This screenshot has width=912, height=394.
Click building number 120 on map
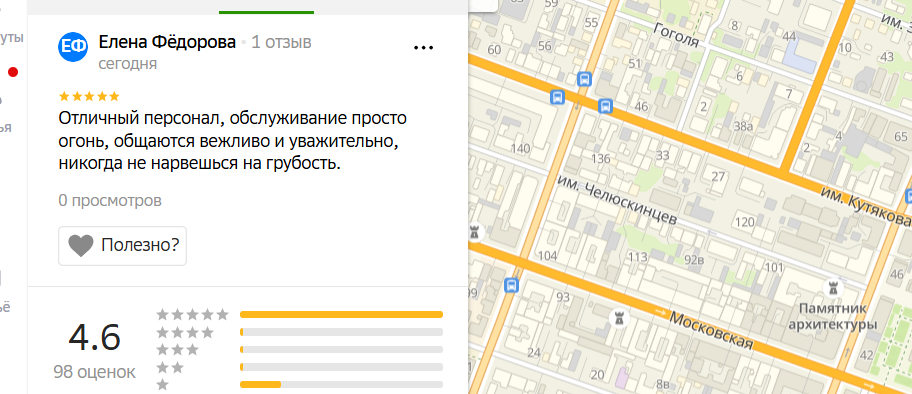pos(744,222)
